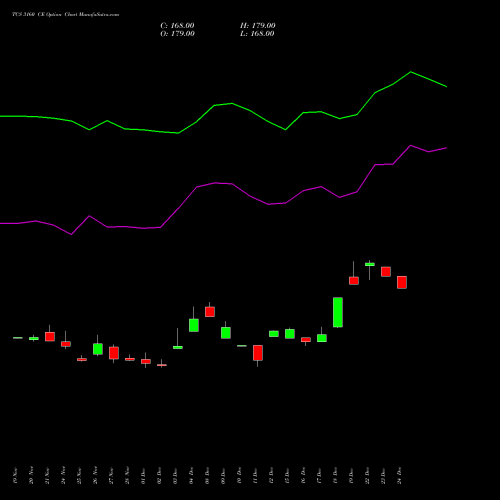Click the low value L: 168.00
Viewport: 500px width, 500px height.
coord(257,34)
